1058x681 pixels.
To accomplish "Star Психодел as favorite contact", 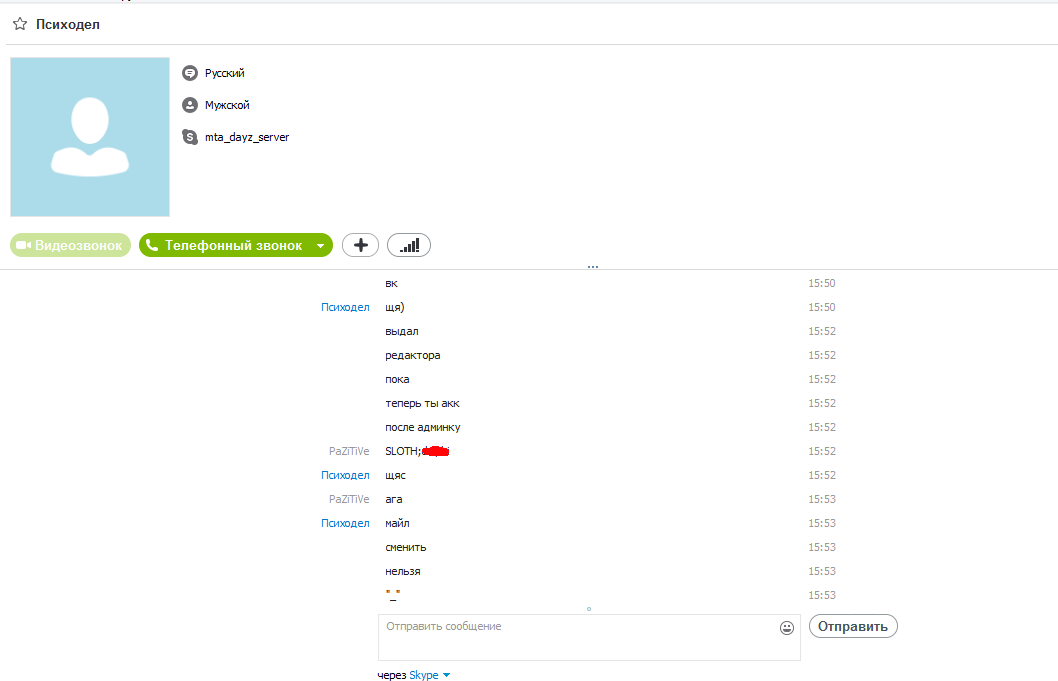I will (20, 24).
